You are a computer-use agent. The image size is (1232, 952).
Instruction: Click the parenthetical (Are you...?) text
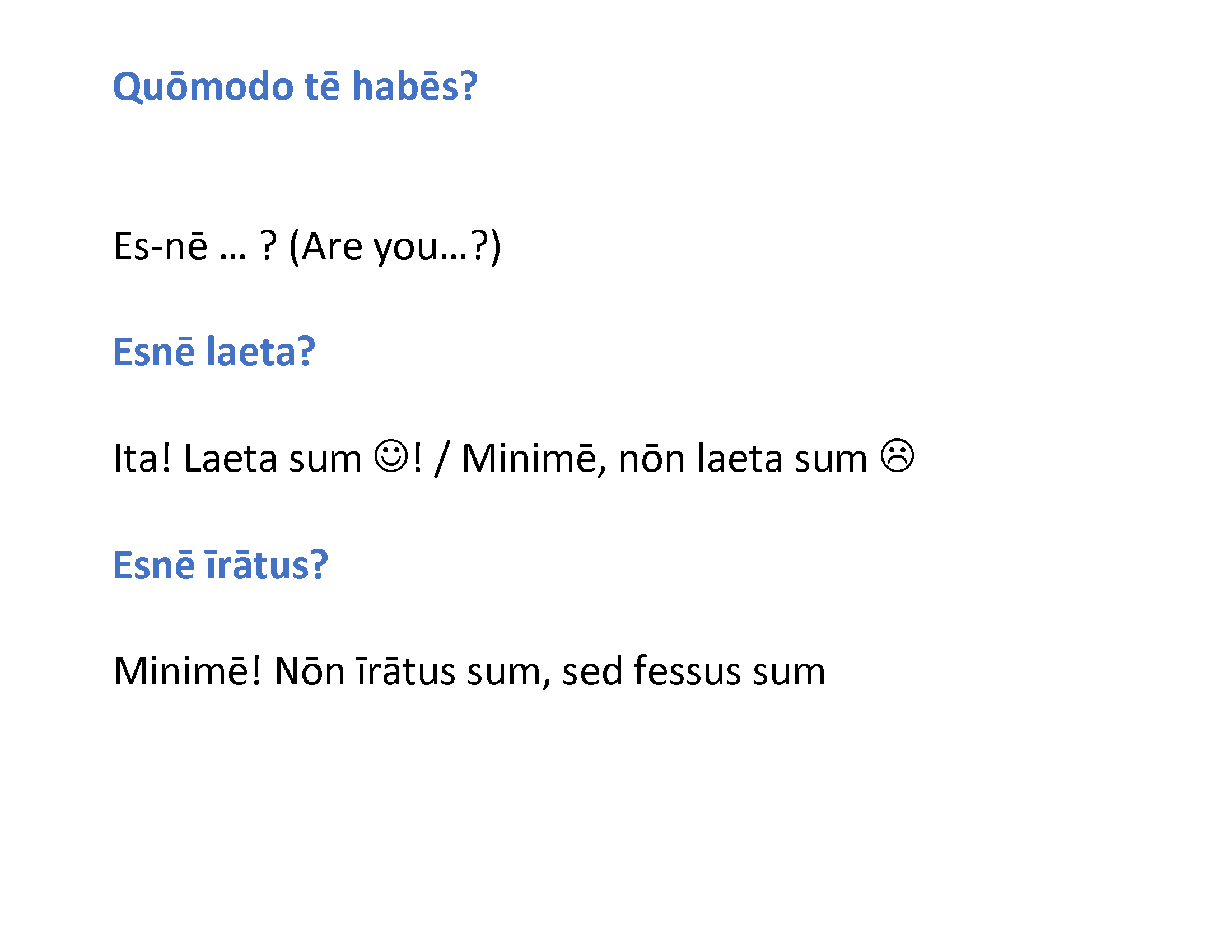point(394,248)
